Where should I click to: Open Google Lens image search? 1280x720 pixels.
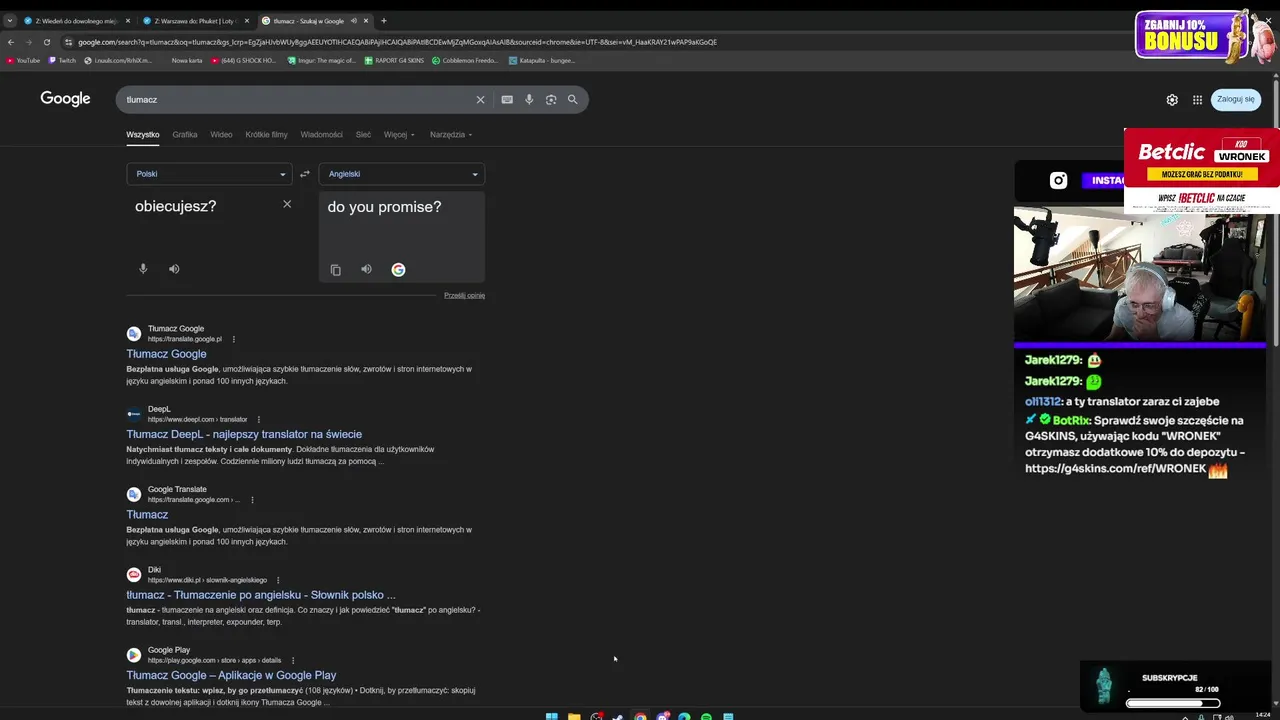(551, 100)
